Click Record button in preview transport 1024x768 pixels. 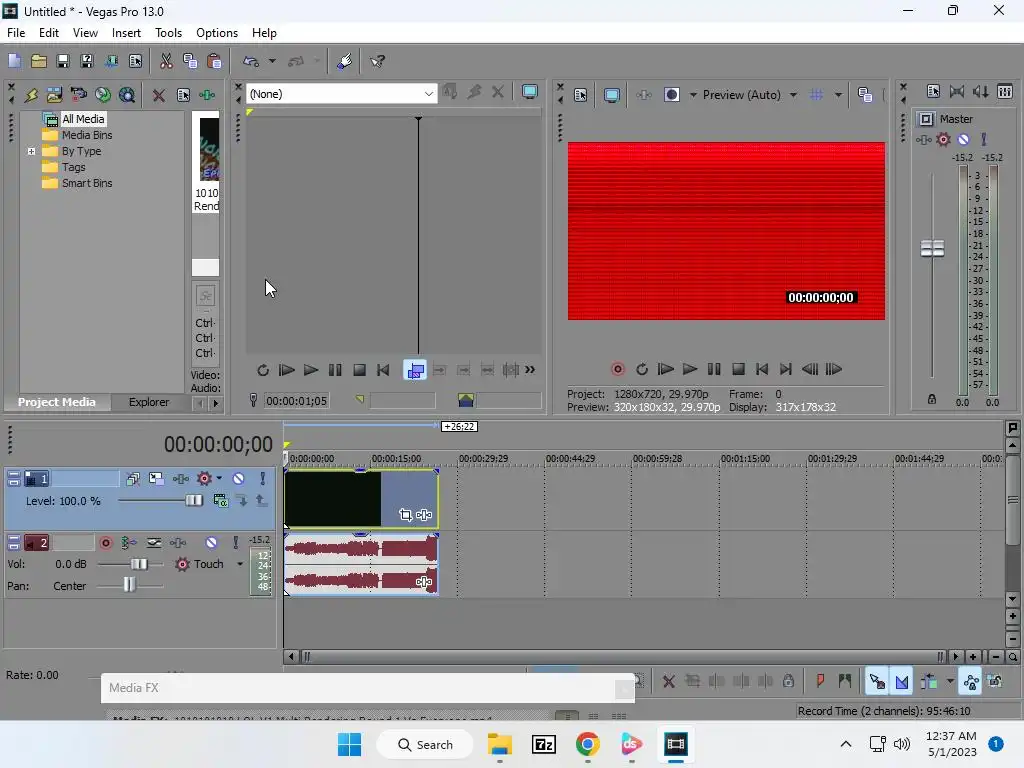617,370
